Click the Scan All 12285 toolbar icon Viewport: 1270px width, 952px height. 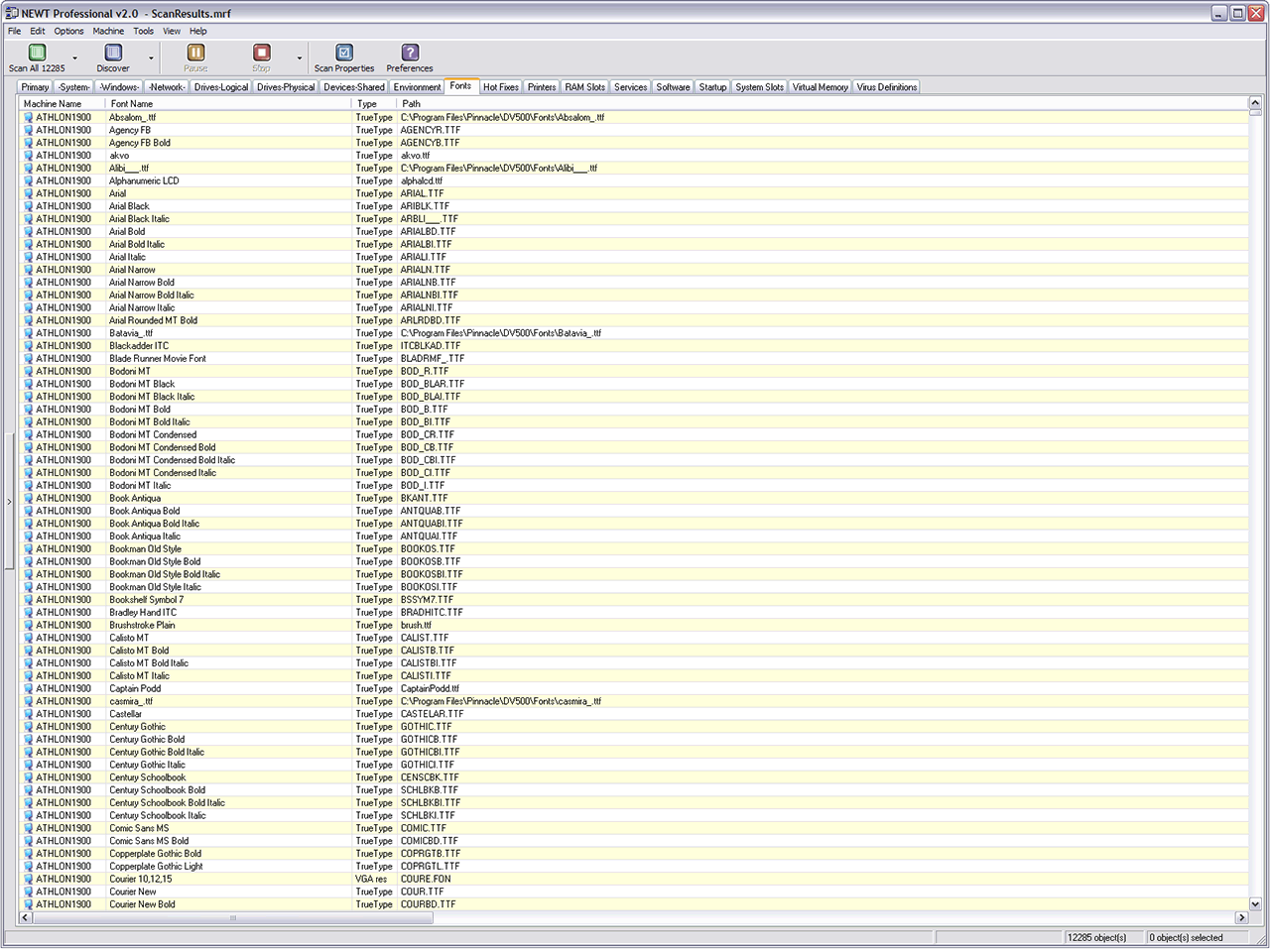tap(37, 53)
